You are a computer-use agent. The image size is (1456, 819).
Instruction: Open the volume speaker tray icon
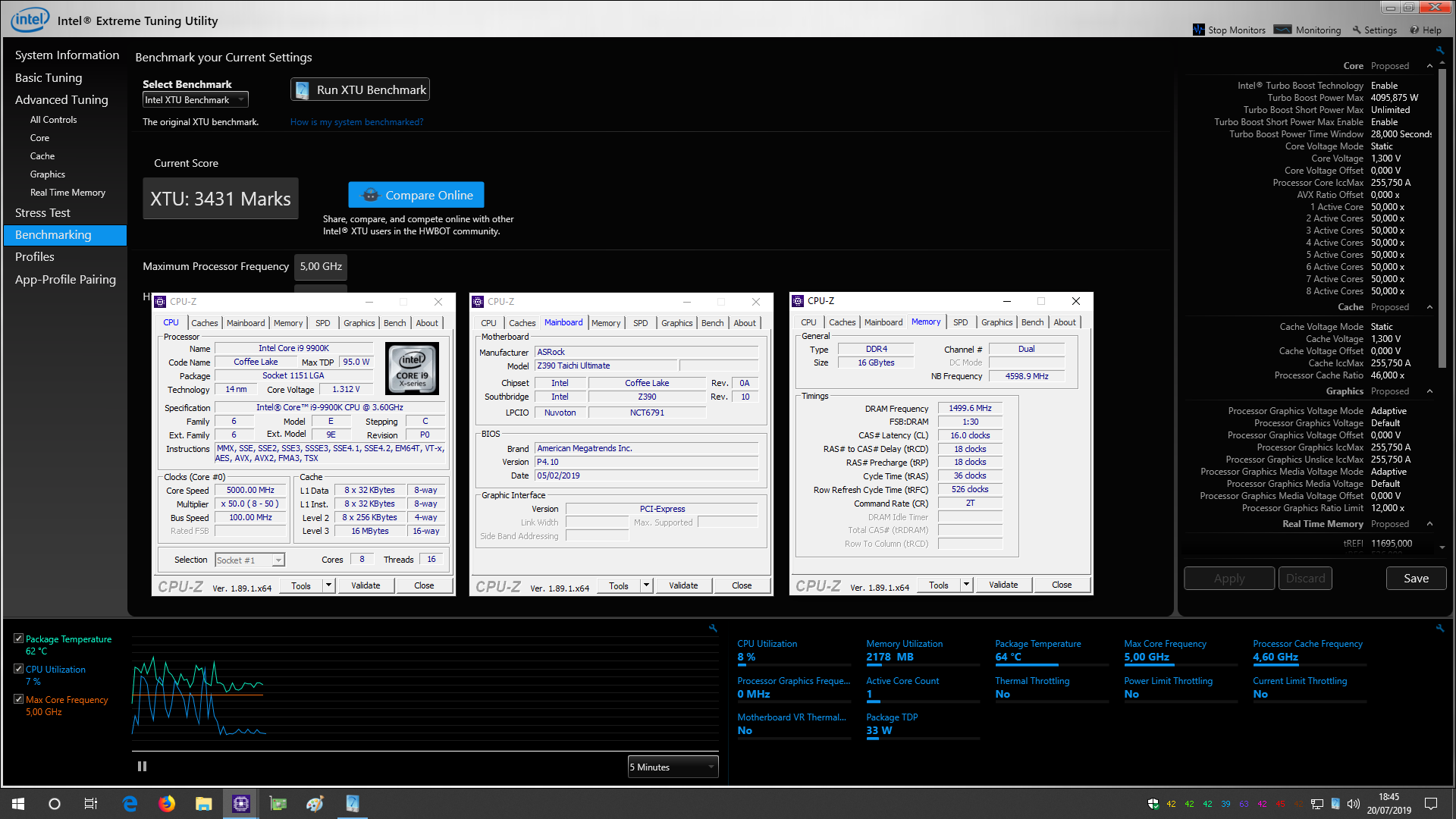(x=1354, y=804)
